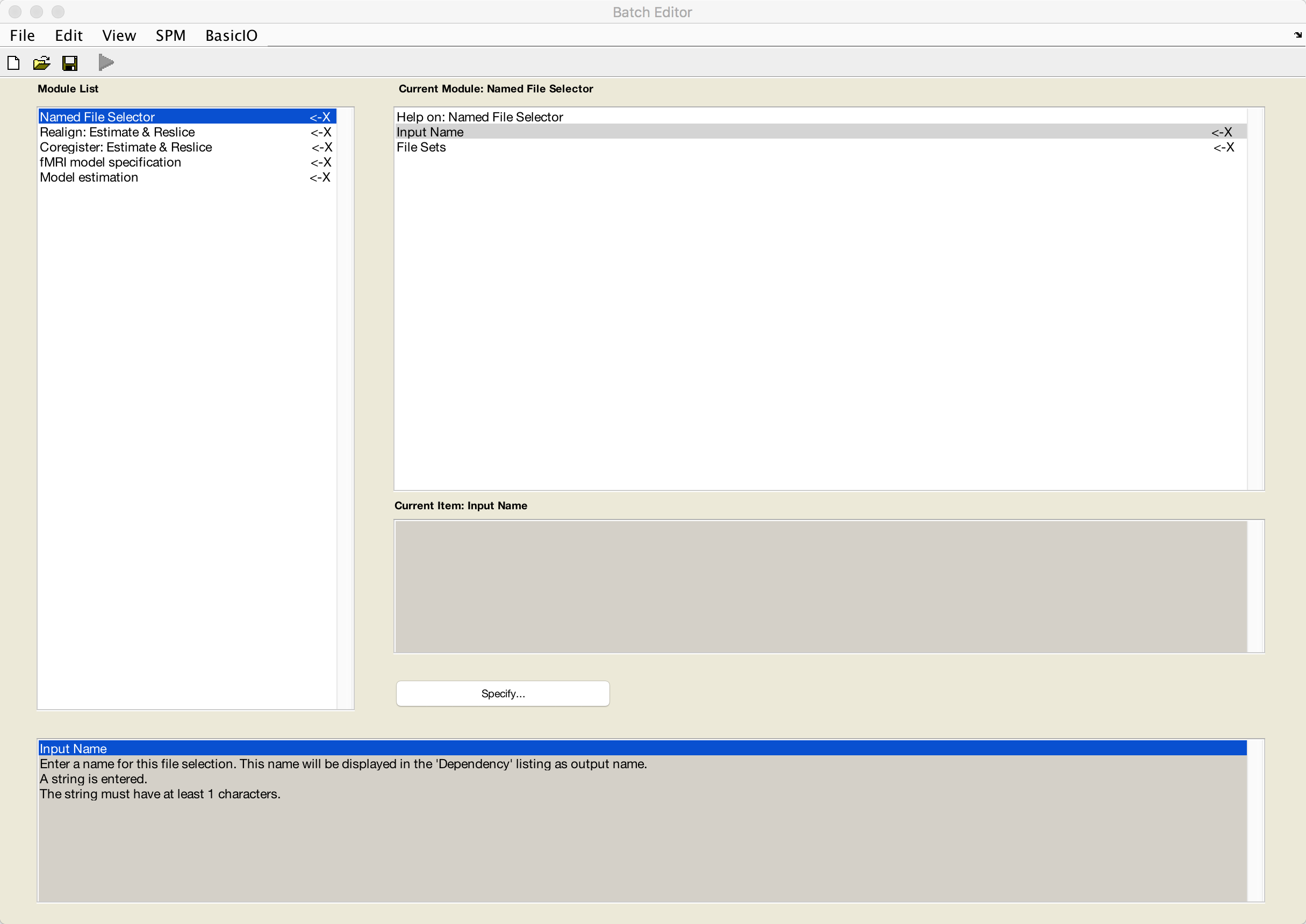The image size is (1306, 924).
Task: Click 'Enter a name for this file selection' line
Action: coord(343,763)
